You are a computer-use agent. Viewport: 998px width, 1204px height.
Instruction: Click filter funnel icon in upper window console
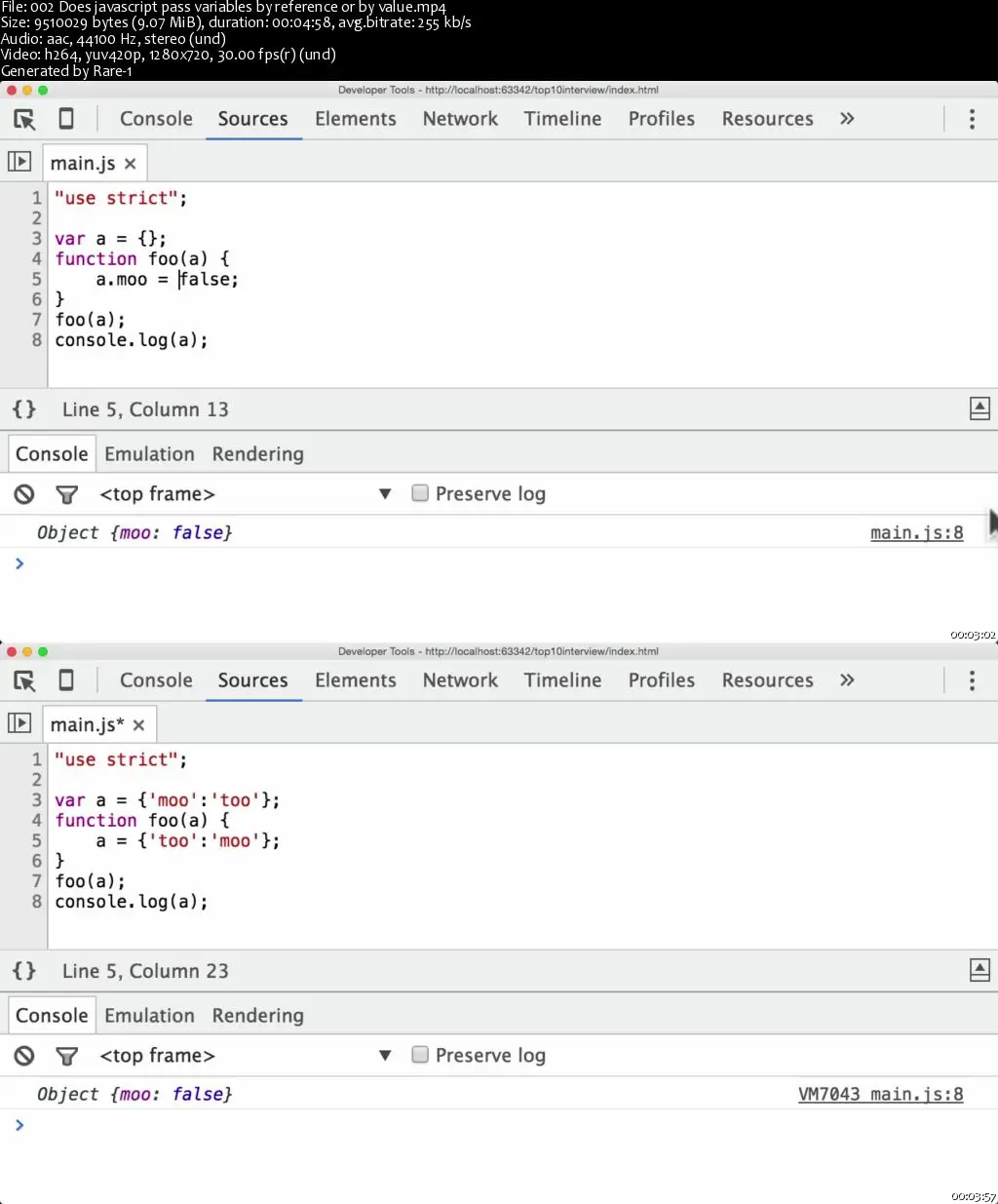(67, 495)
